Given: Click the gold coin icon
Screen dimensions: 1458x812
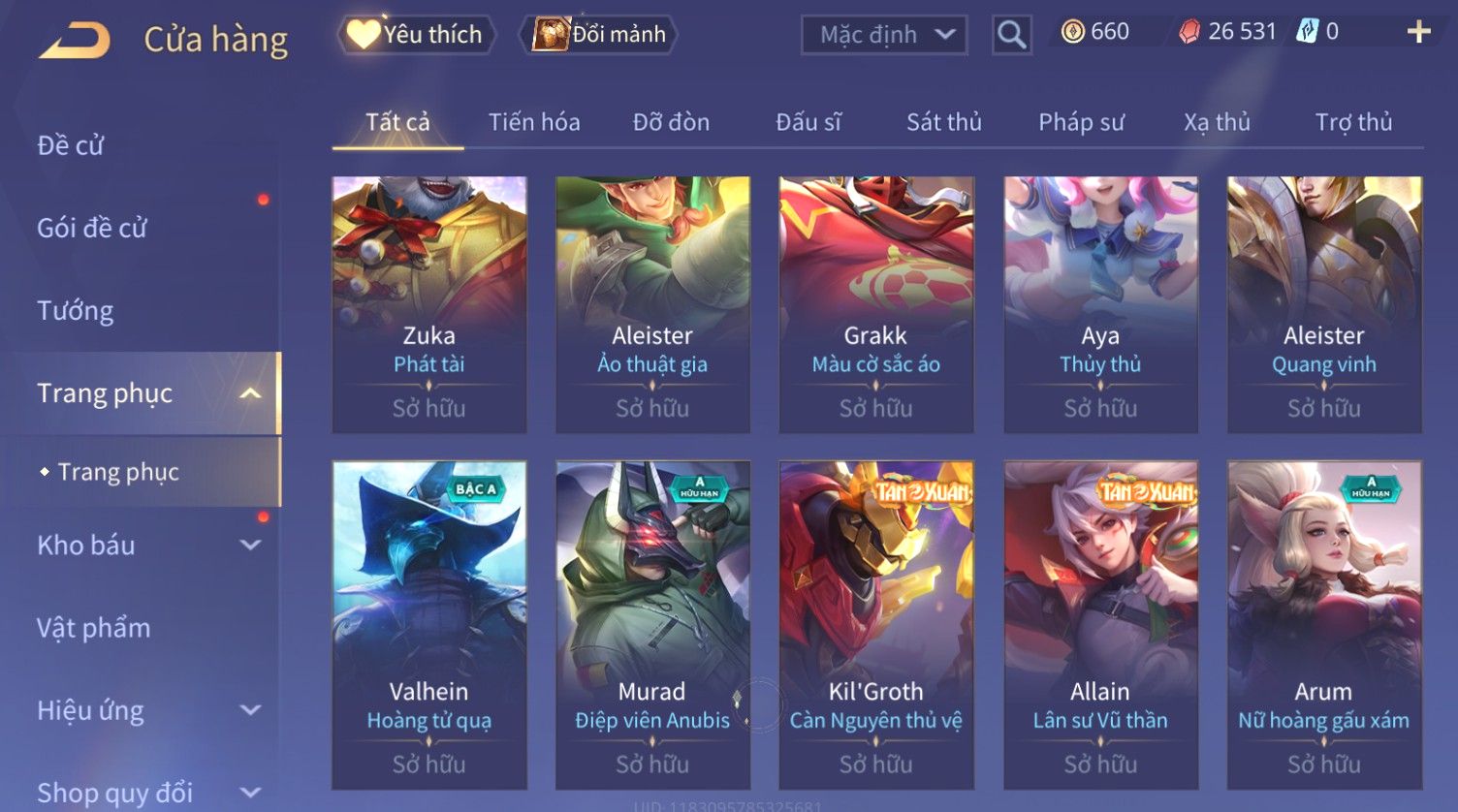Looking at the screenshot, I should tap(1072, 33).
